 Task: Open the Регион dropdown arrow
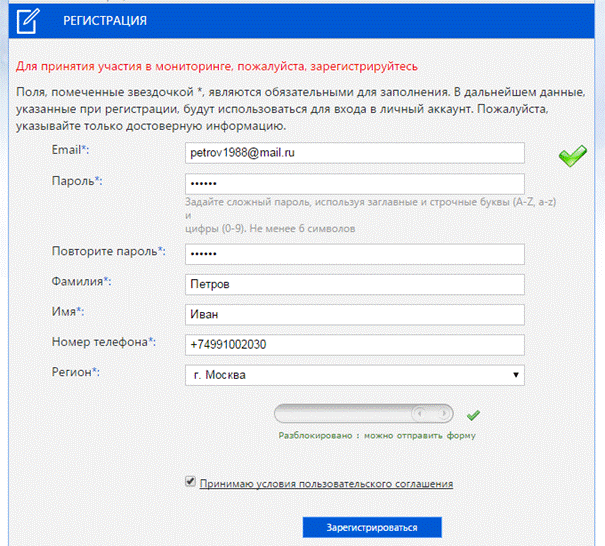pyautogui.click(x=515, y=375)
